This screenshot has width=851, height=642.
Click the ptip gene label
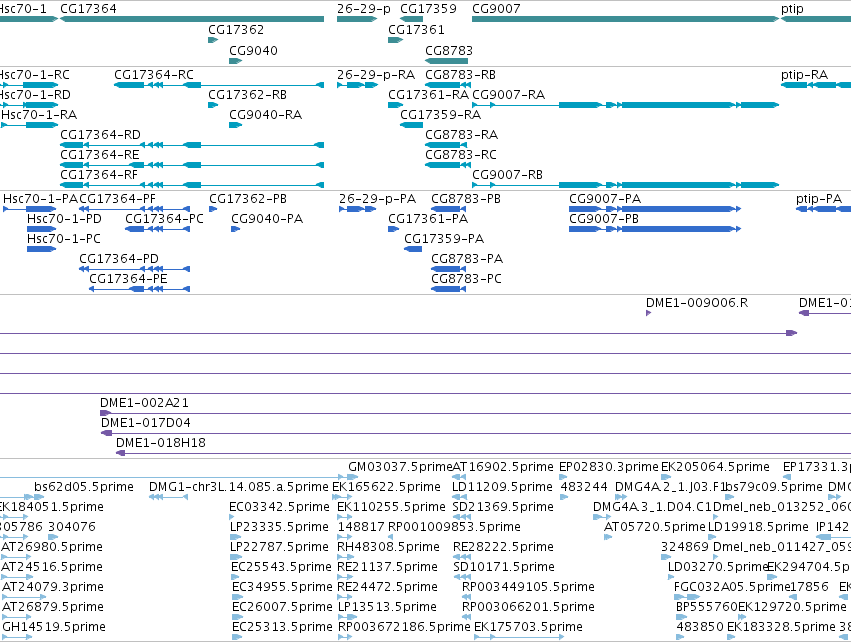tap(792, 9)
